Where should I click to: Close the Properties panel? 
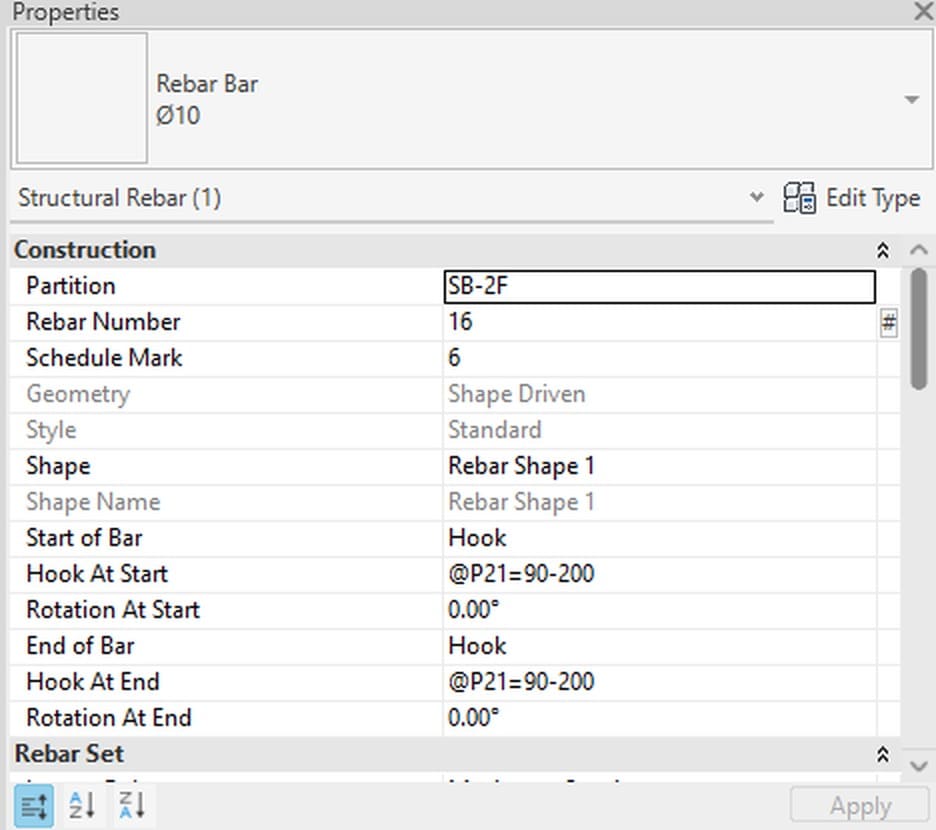point(923,11)
